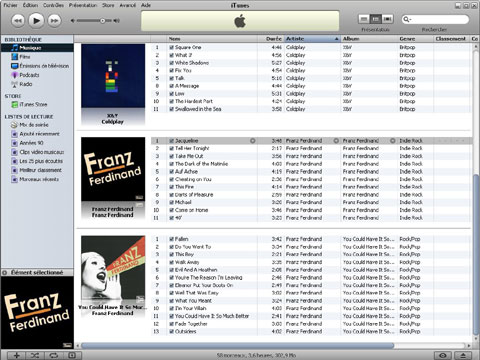480x360 pixels.
Task: Open the Fichier menu
Action: pos(10,5)
